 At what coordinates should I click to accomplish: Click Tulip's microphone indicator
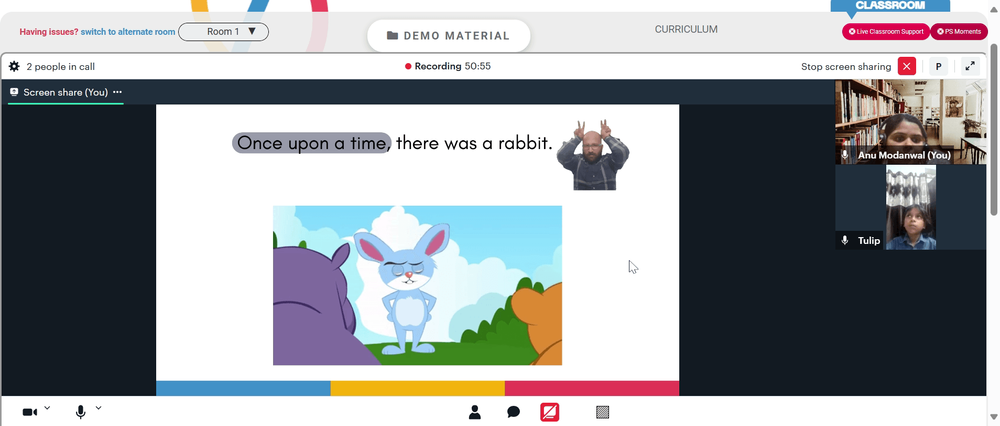point(845,240)
